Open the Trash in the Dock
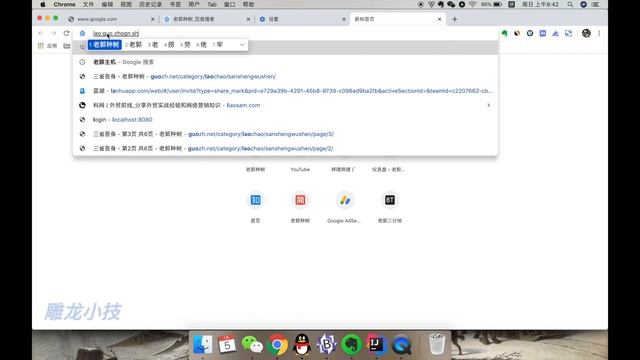This screenshot has height=360, width=640. (x=437, y=344)
